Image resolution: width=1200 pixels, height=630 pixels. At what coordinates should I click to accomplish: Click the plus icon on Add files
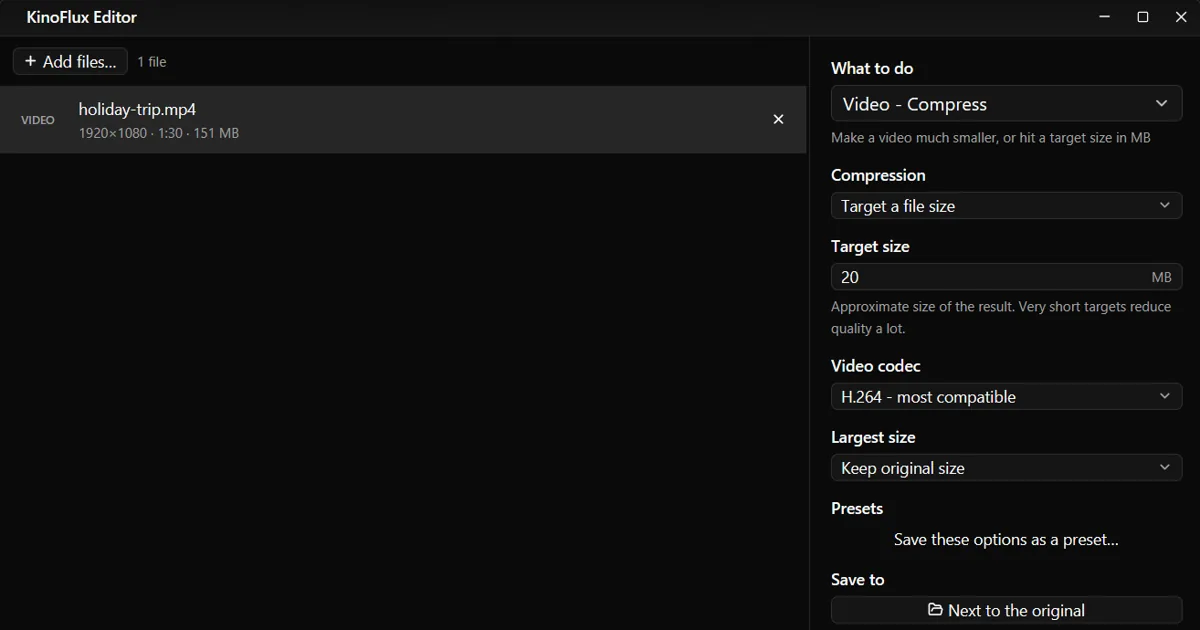(30, 61)
